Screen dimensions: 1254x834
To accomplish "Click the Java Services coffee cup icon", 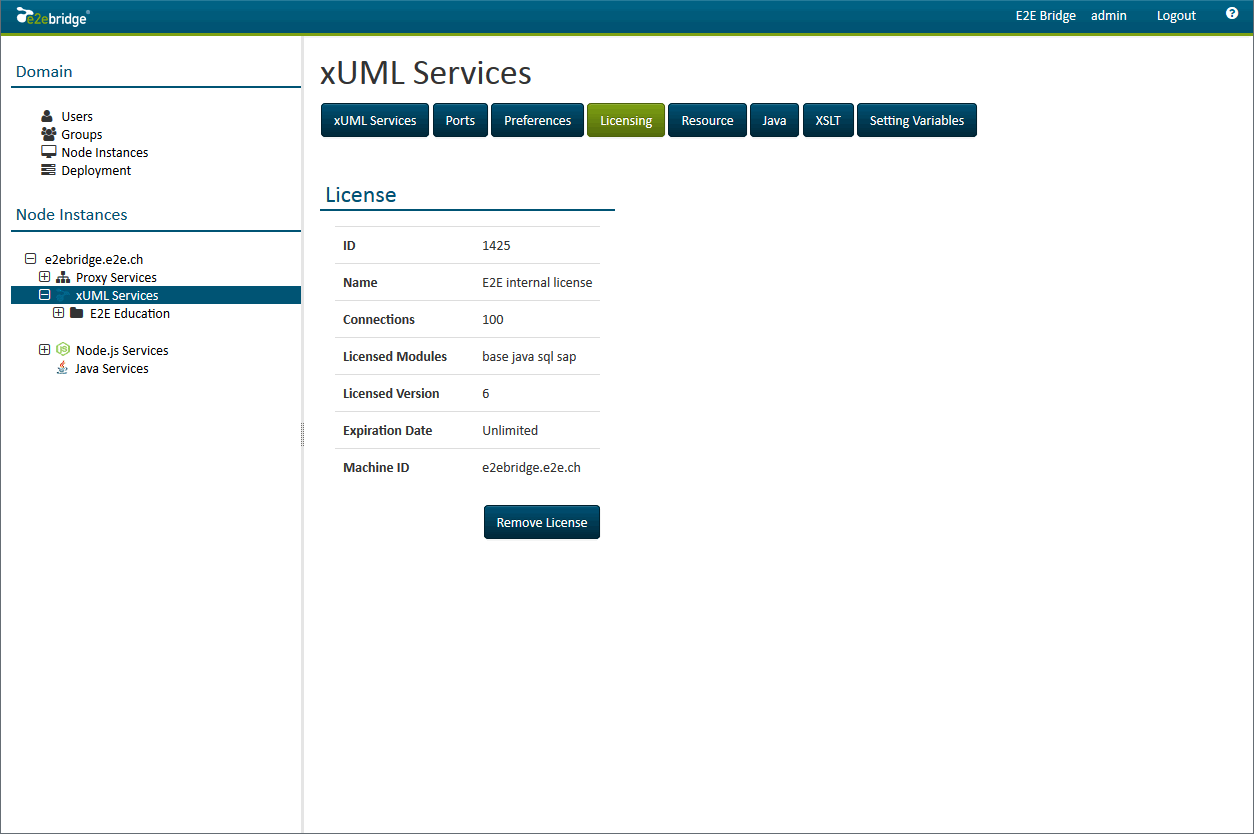I will (x=62, y=368).
